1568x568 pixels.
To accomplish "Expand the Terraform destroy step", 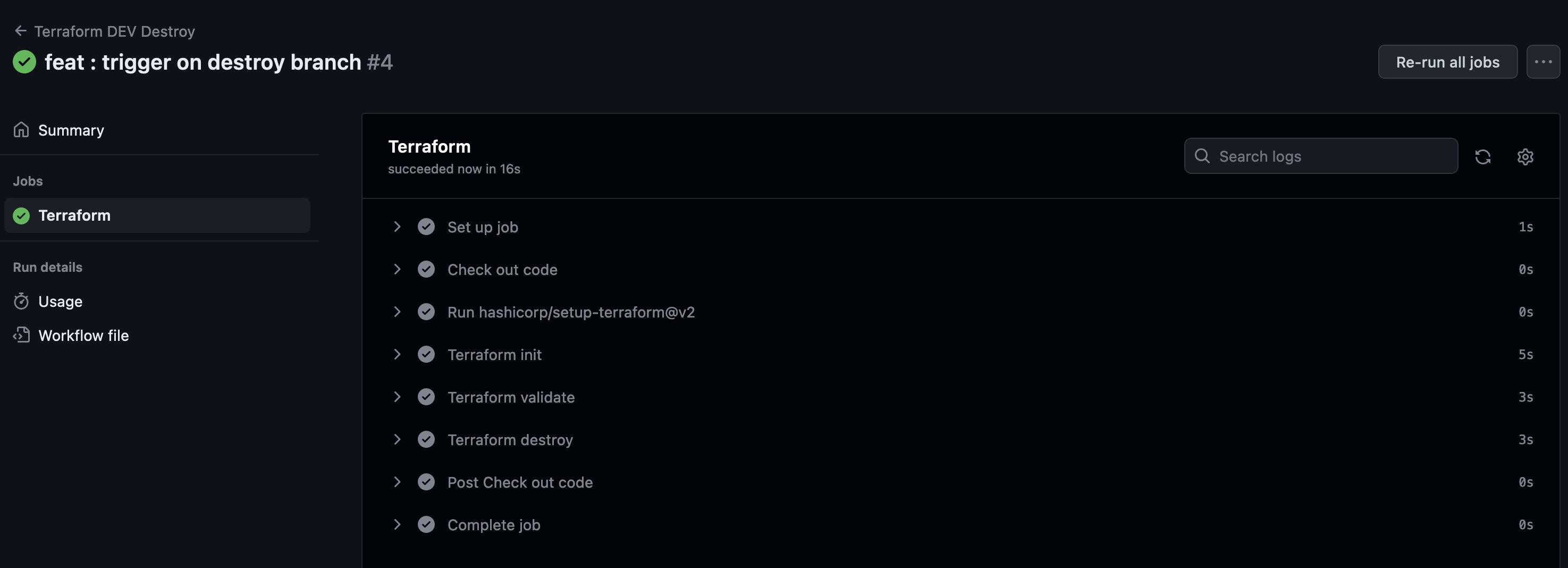I will 398,439.
